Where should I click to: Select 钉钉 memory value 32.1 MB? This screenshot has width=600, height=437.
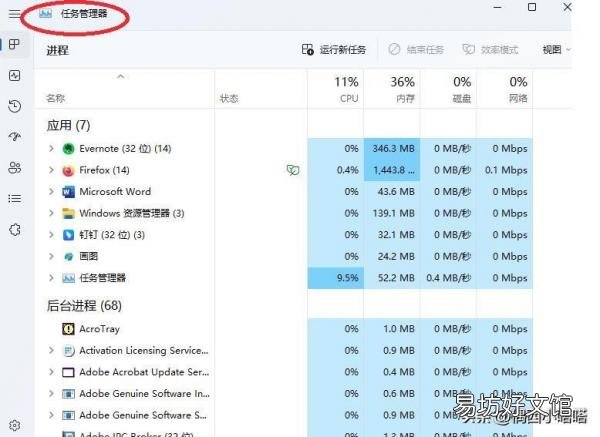tap(396, 235)
